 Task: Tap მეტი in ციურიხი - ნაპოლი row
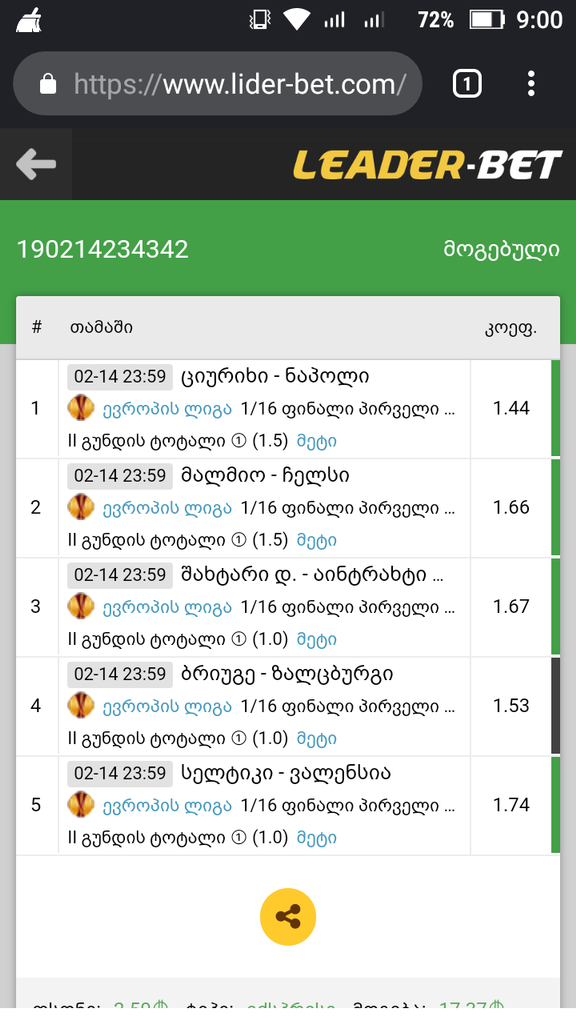317,441
